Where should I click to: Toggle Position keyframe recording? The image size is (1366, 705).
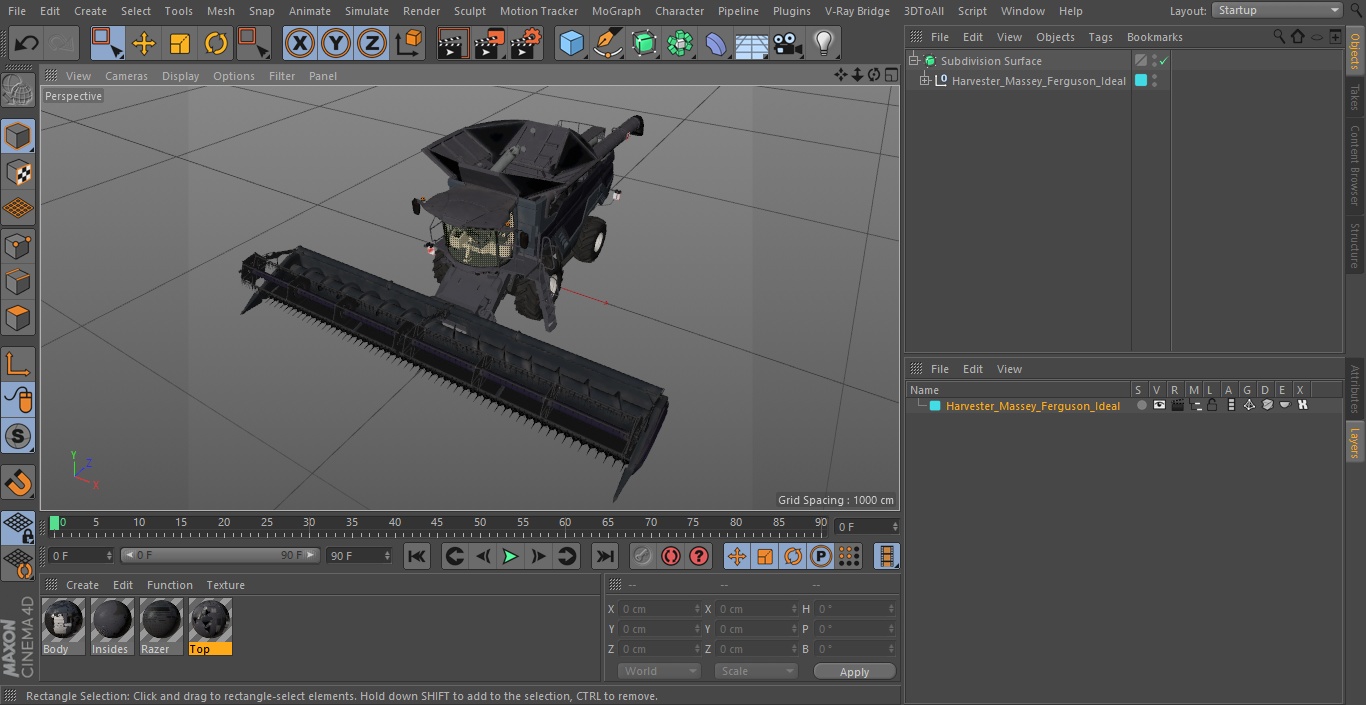737,556
